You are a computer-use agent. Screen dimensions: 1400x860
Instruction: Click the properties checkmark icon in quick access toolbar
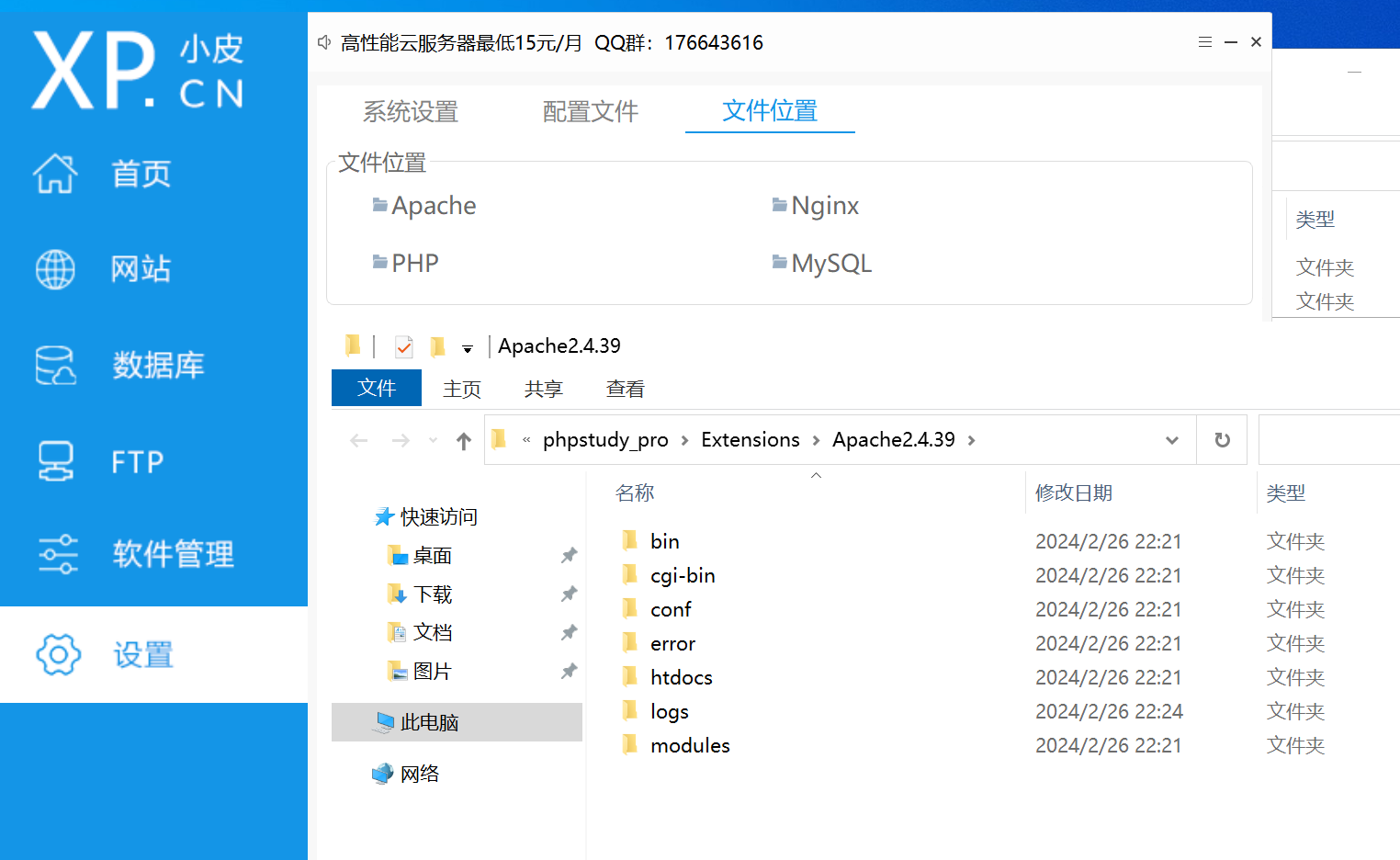click(404, 346)
